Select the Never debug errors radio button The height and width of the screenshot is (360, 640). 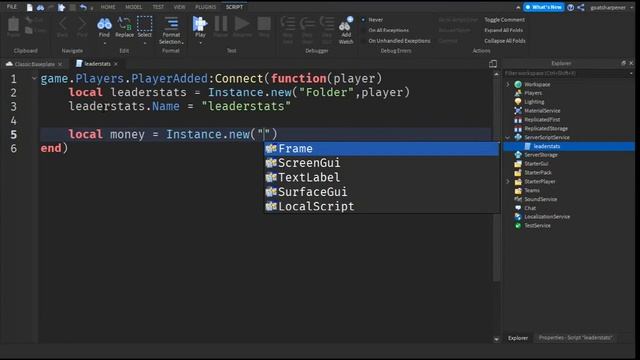[363, 20]
